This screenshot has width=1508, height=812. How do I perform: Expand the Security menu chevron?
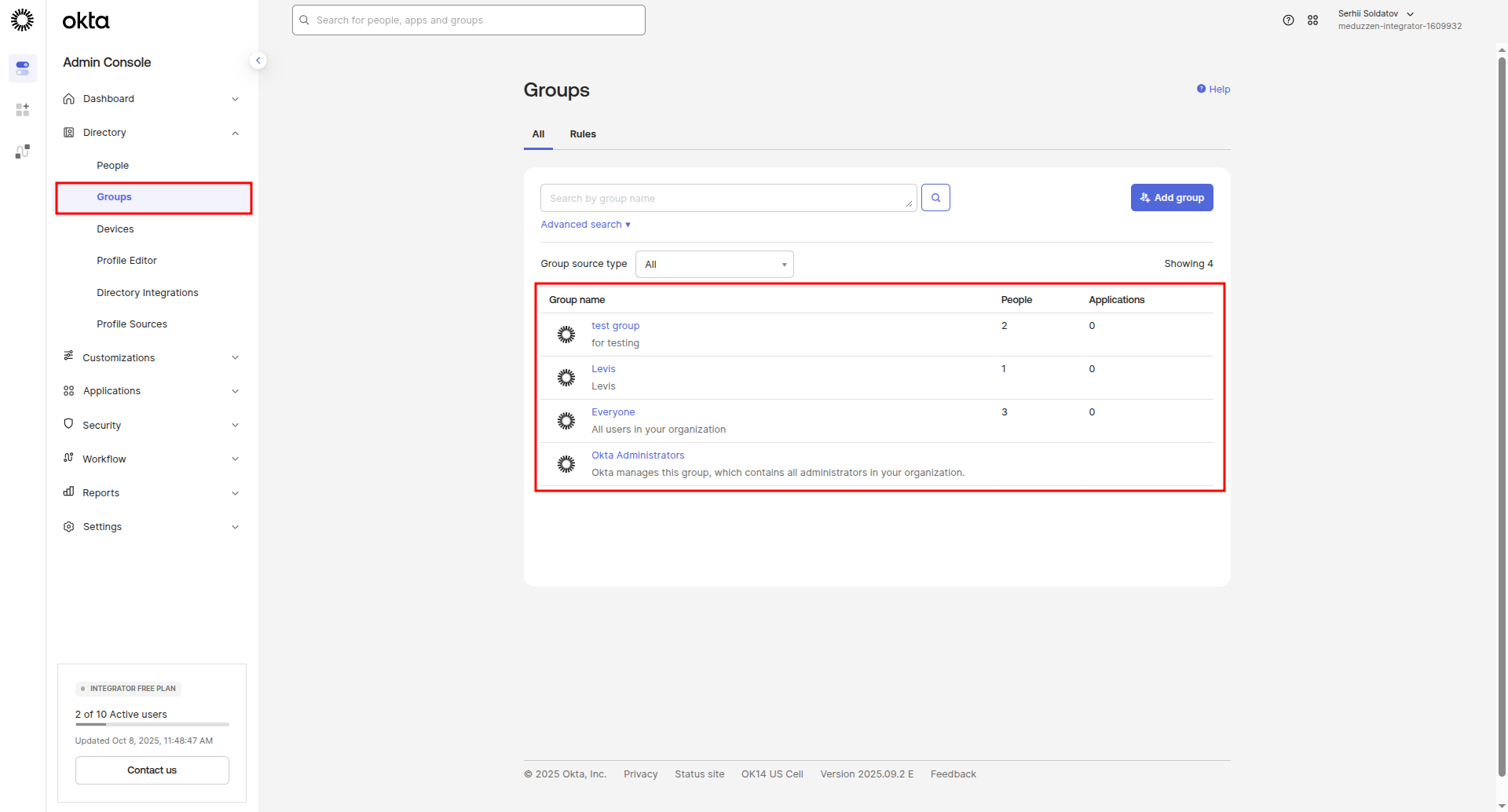(x=235, y=426)
